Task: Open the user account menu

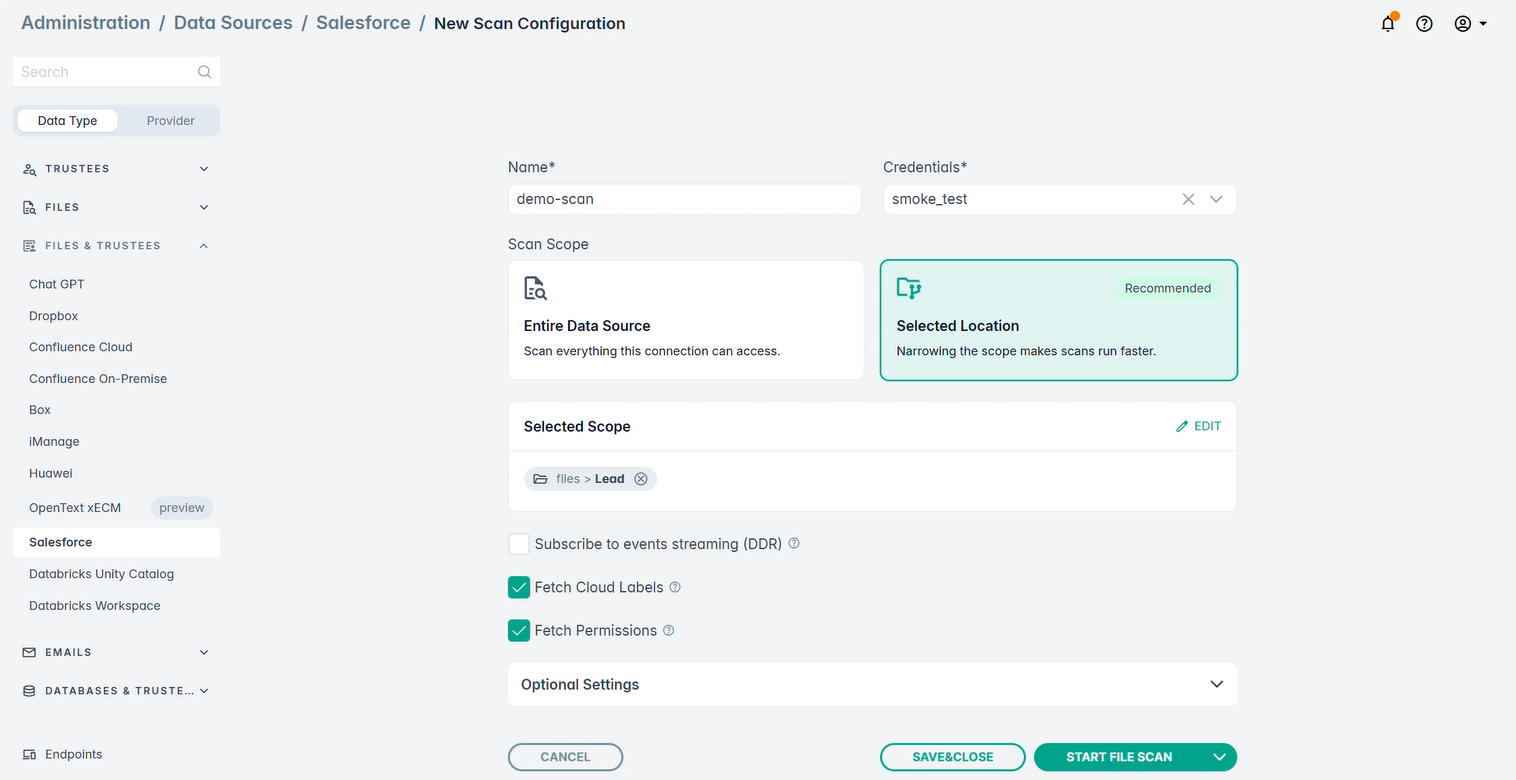Action: (x=1470, y=24)
